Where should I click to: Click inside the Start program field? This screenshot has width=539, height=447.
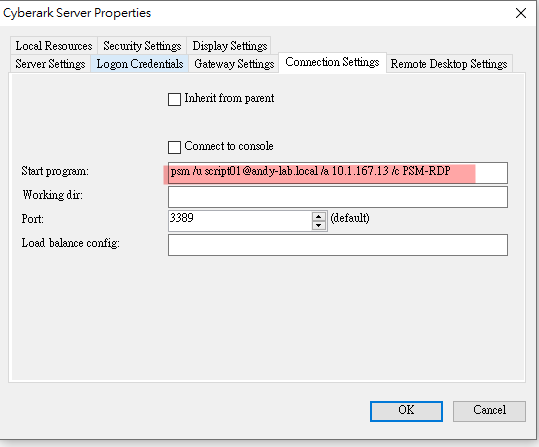pos(338,173)
